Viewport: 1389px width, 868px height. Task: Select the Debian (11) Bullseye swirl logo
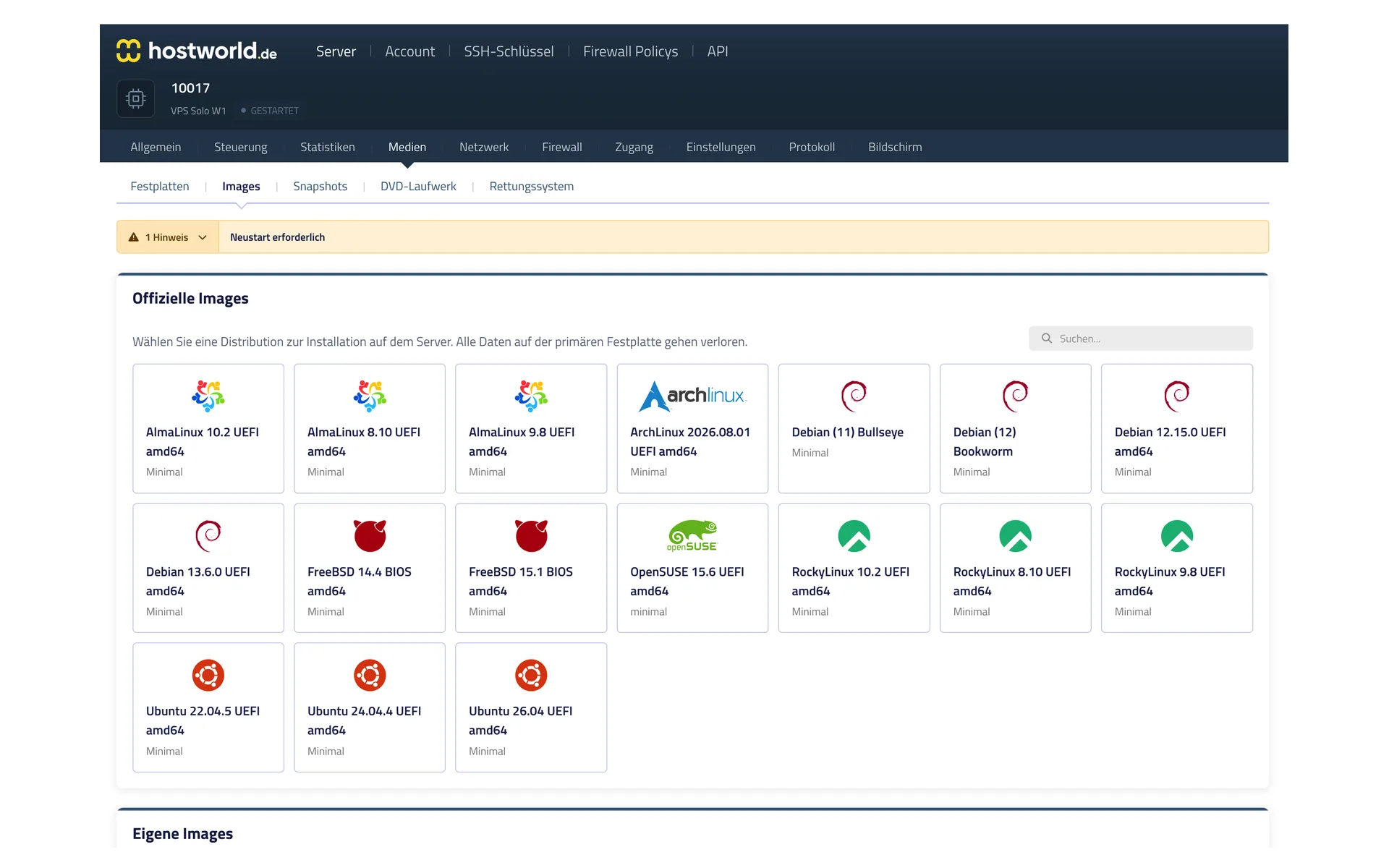point(854,396)
